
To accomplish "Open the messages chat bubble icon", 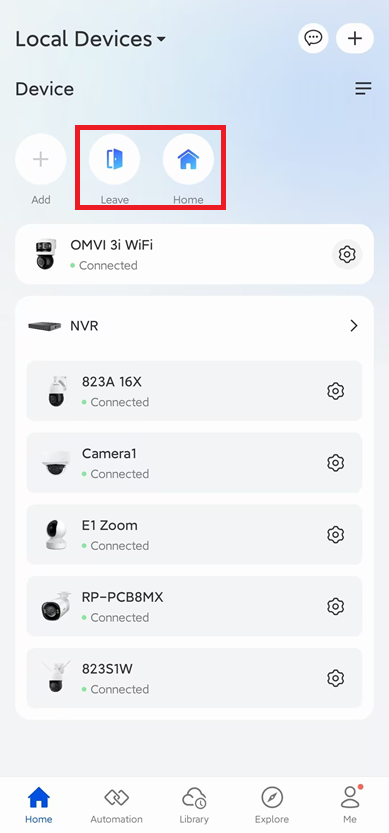I will pyautogui.click(x=313, y=38).
